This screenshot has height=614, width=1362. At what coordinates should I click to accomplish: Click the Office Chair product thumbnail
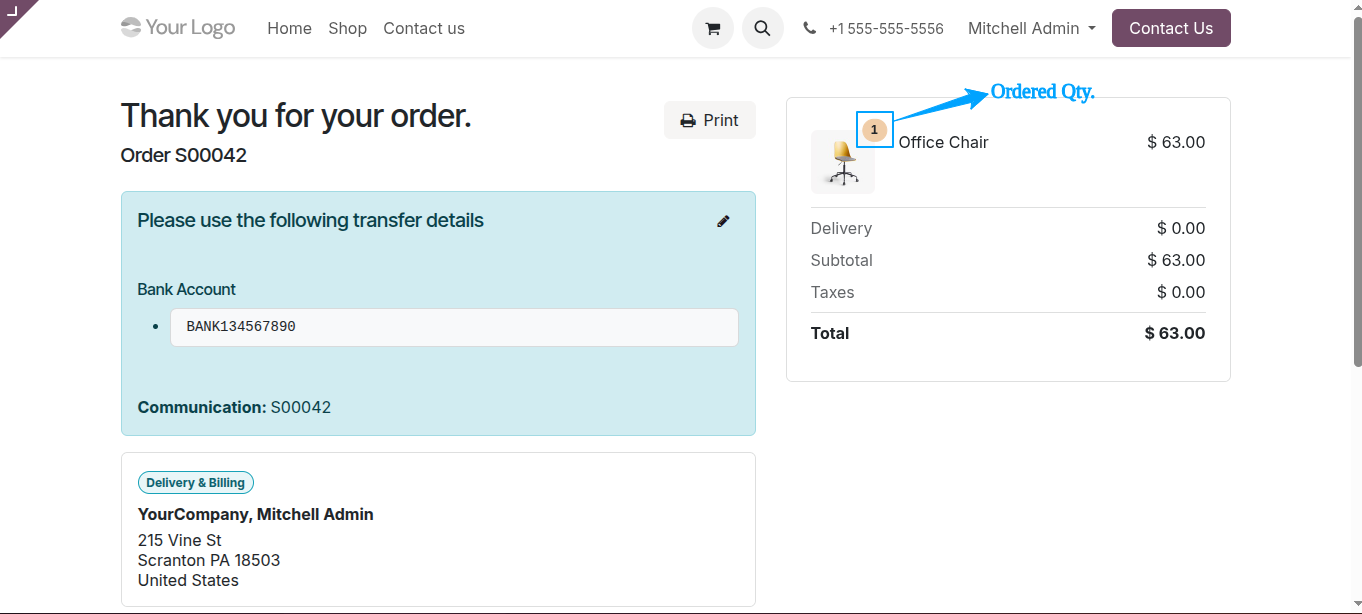[x=843, y=162]
